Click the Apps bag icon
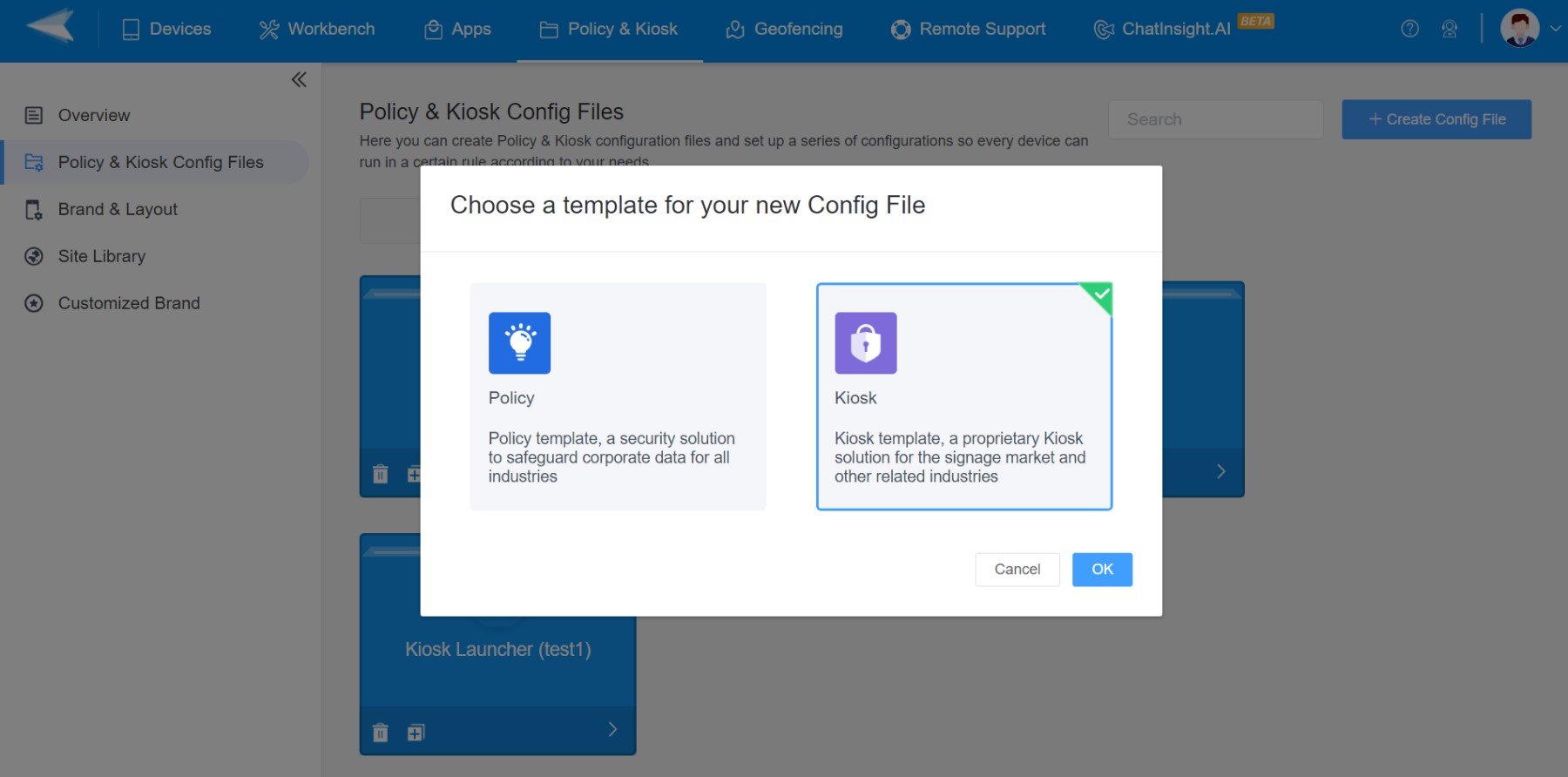The height and width of the screenshot is (777, 1568). [x=433, y=30]
